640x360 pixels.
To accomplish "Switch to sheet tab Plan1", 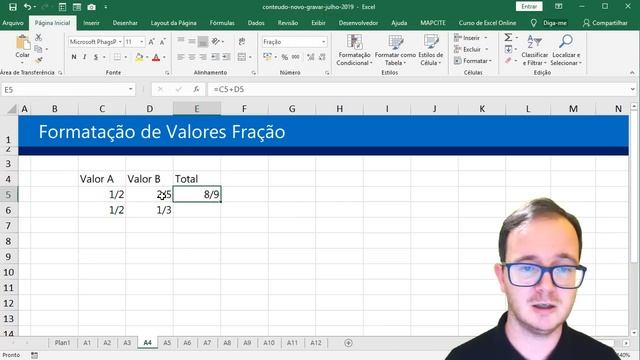I will [x=62, y=343].
